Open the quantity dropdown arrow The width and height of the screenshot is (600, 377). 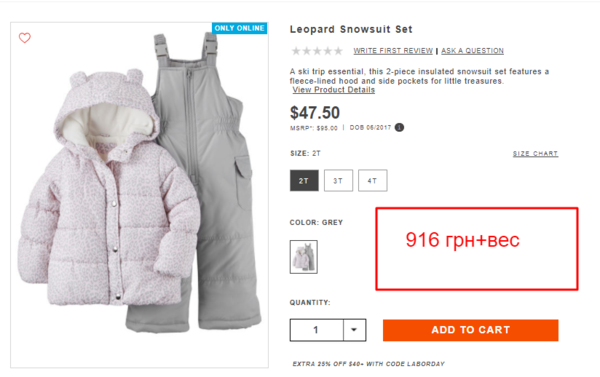[354, 330]
